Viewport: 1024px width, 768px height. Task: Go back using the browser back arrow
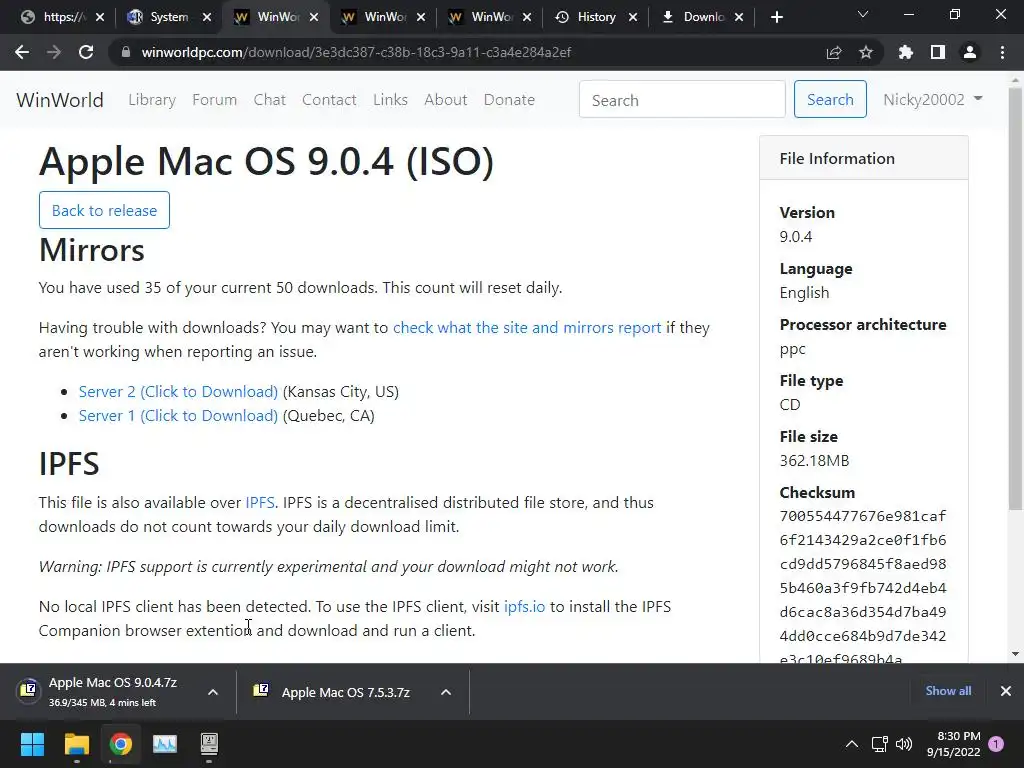[22, 52]
